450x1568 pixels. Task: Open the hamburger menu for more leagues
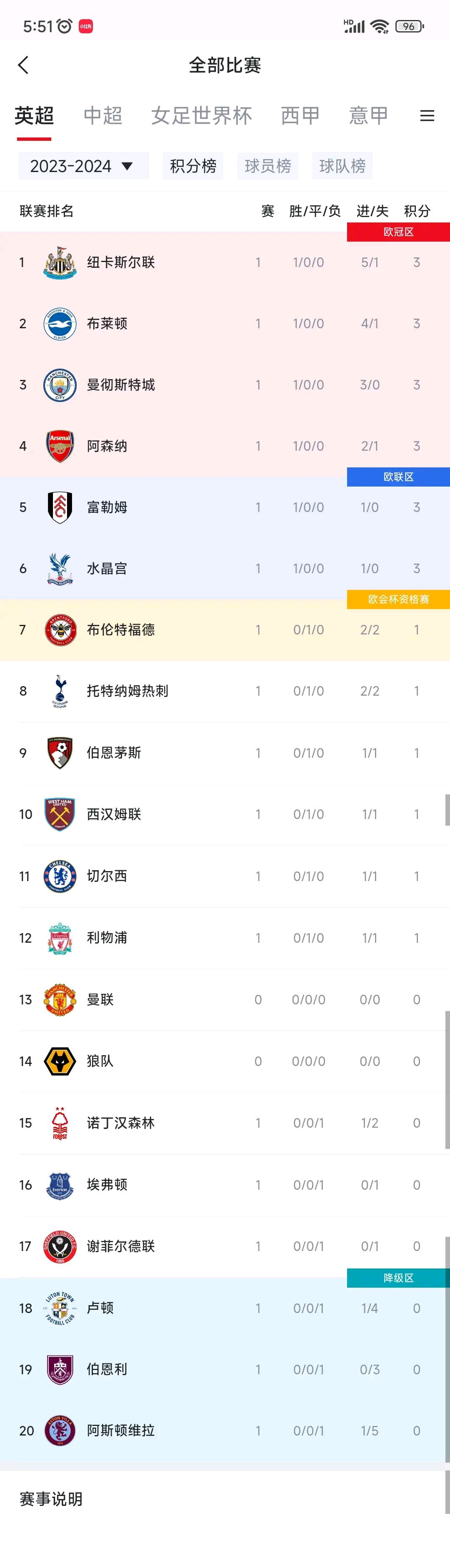[427, 116]
